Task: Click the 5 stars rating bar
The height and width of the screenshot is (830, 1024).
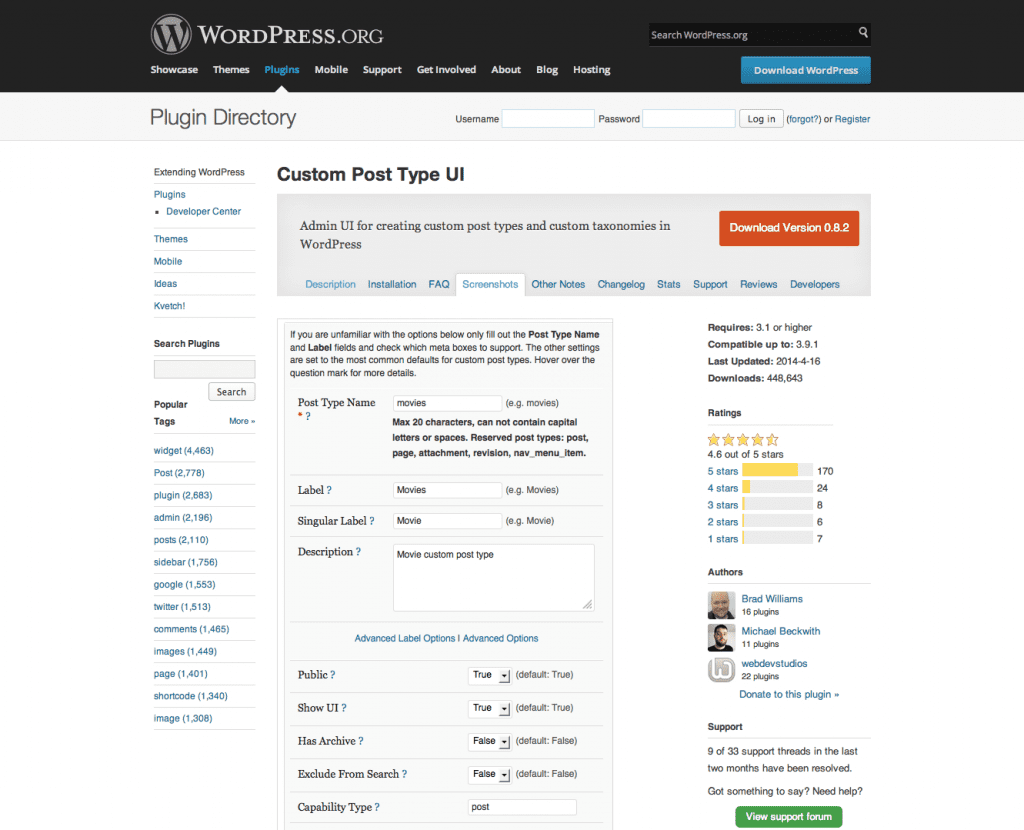Action: [x=777, y=471]
